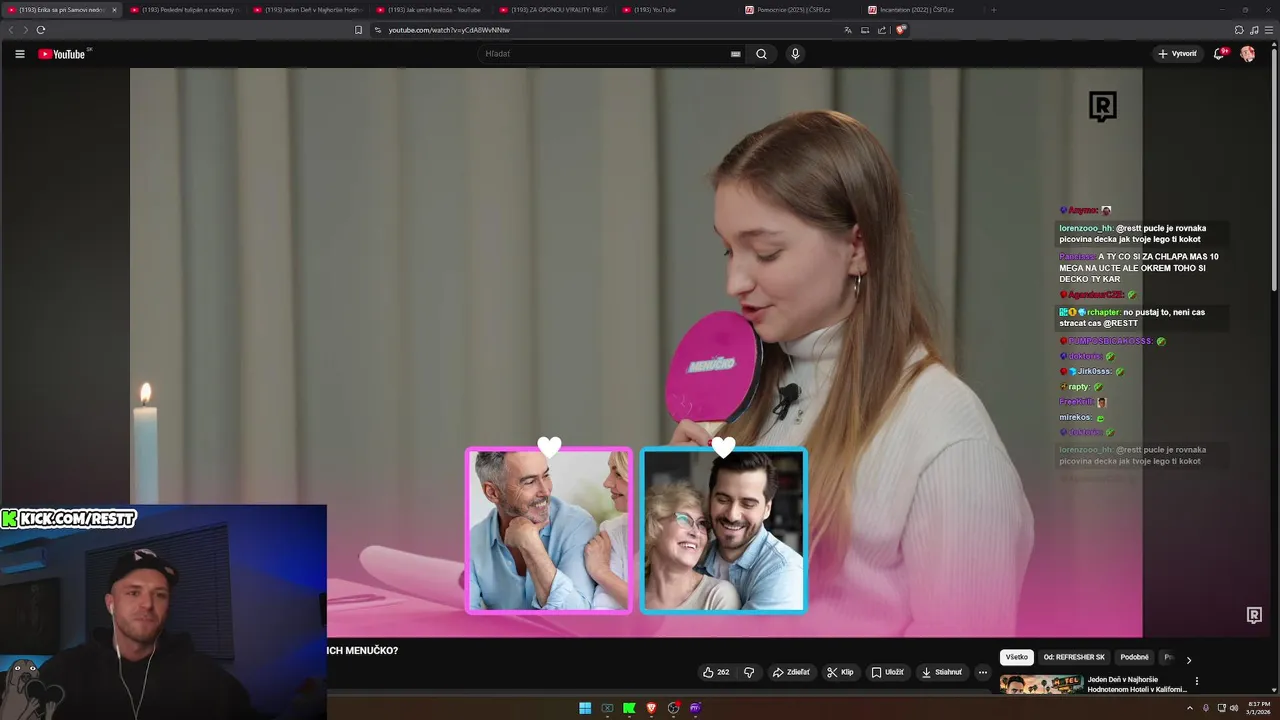Go back in browser history

coord(12,30)
